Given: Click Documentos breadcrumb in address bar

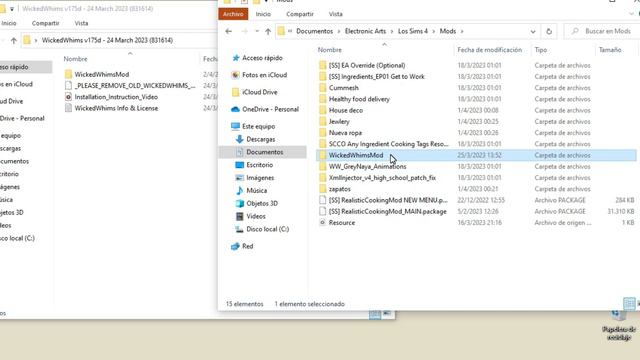Looking at the screenshot, I should (x=314, y=31).
